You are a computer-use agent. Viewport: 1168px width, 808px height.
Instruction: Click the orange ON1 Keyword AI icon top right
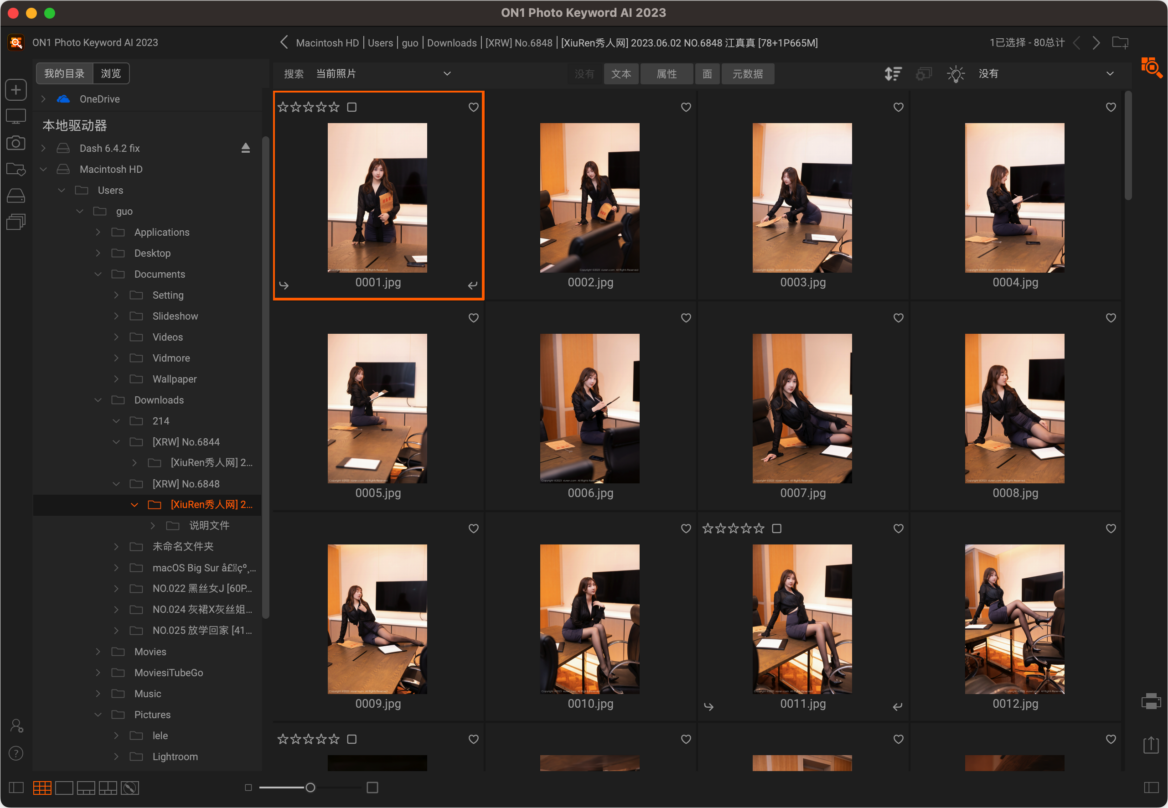click(1151, 68)
